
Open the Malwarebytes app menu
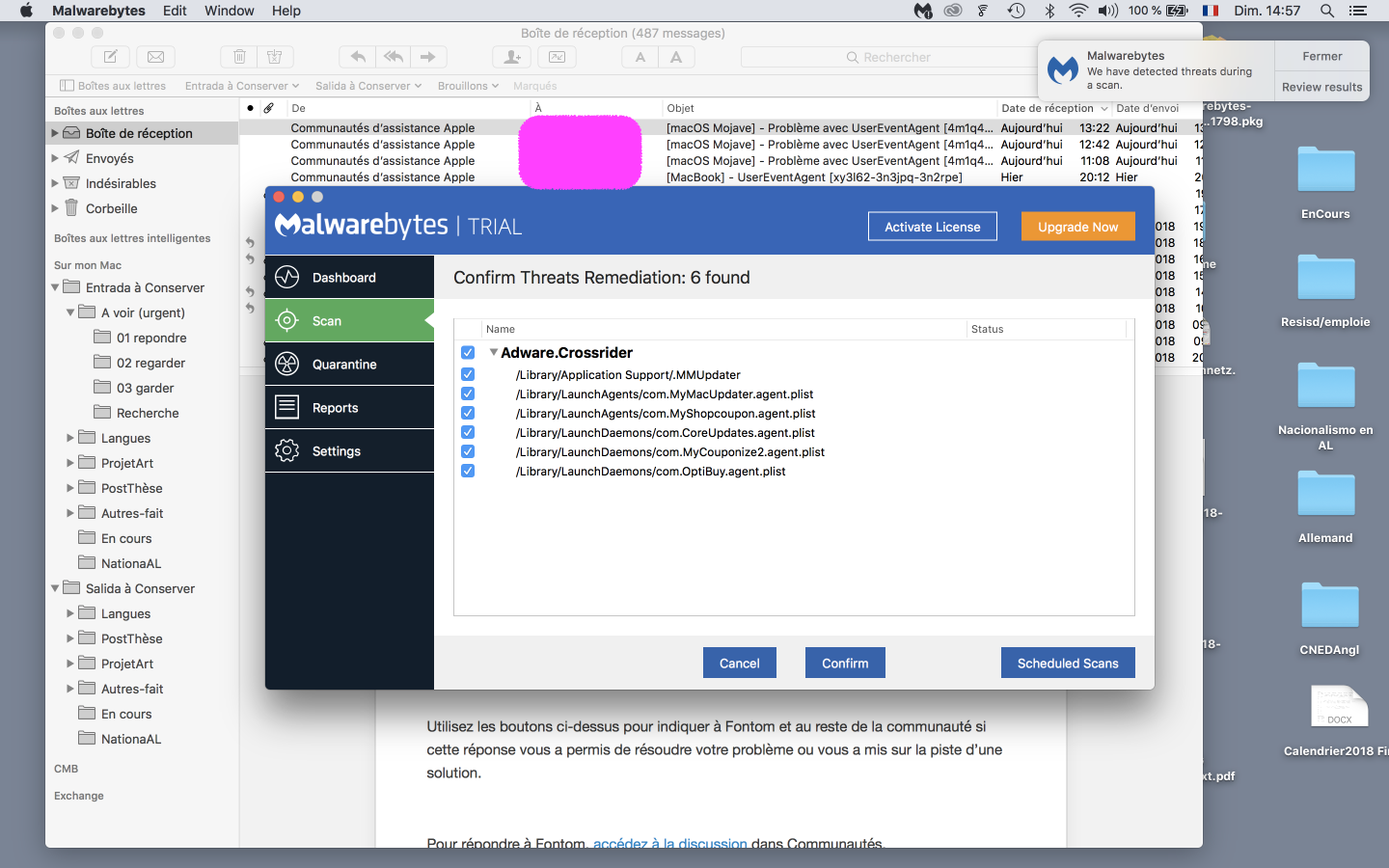[x=98, y=11]
